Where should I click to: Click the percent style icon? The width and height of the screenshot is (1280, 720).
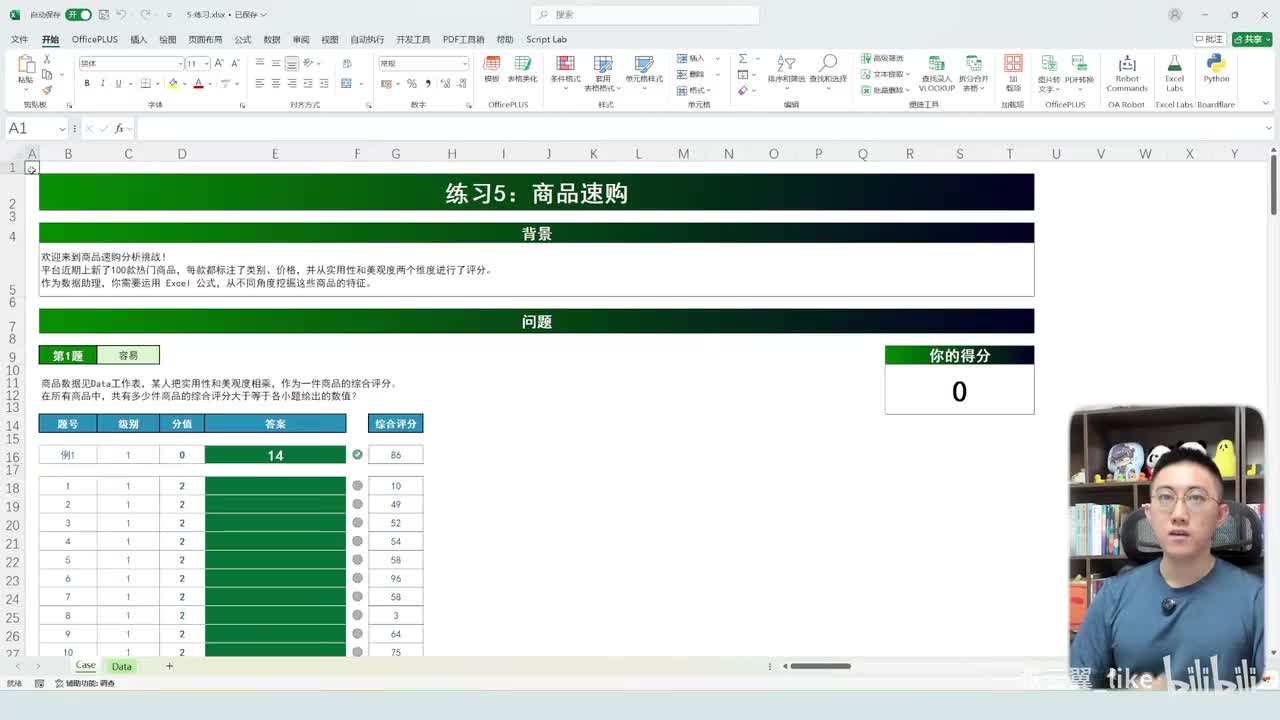coord(412,84)
